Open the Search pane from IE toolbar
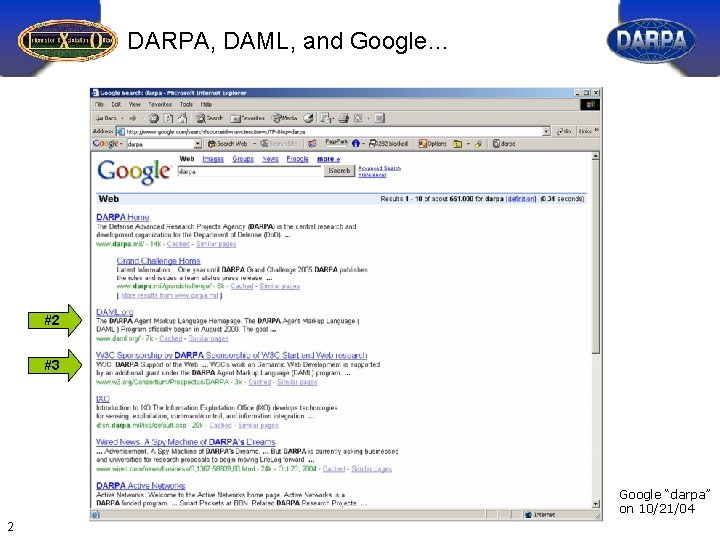720x540 pixels. click(209, 118)
